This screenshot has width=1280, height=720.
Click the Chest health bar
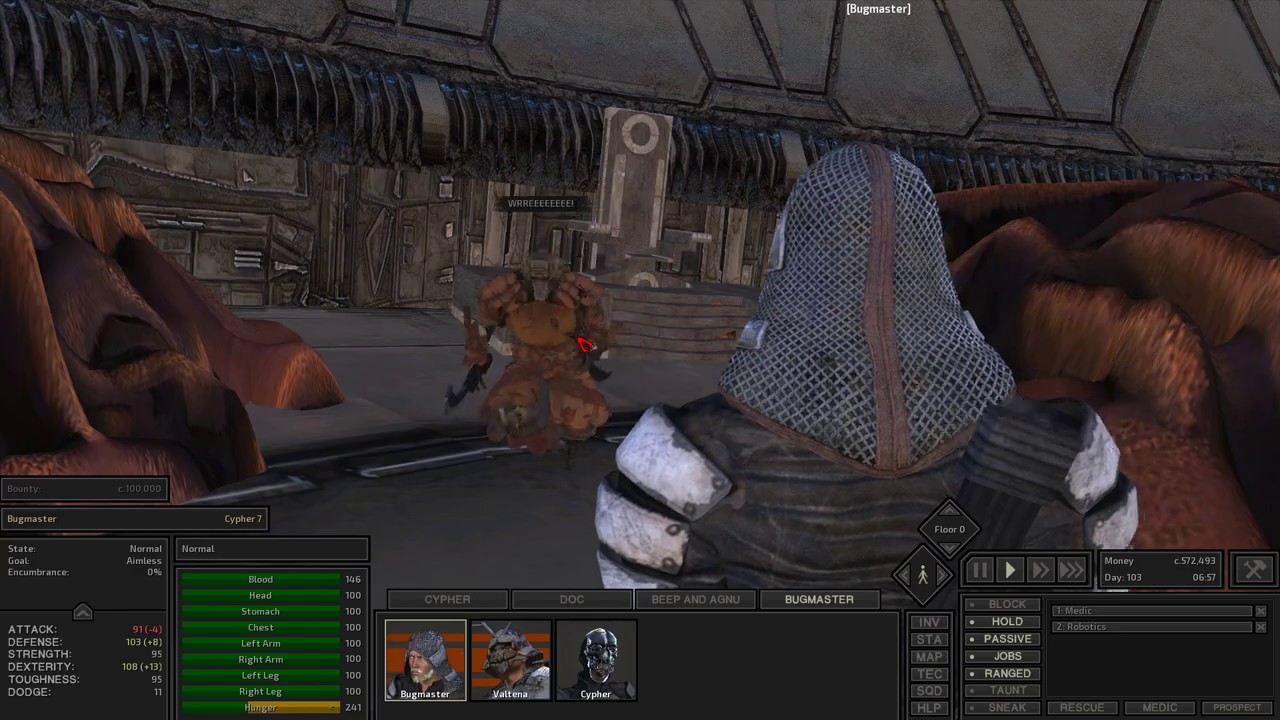pos(260,627)
